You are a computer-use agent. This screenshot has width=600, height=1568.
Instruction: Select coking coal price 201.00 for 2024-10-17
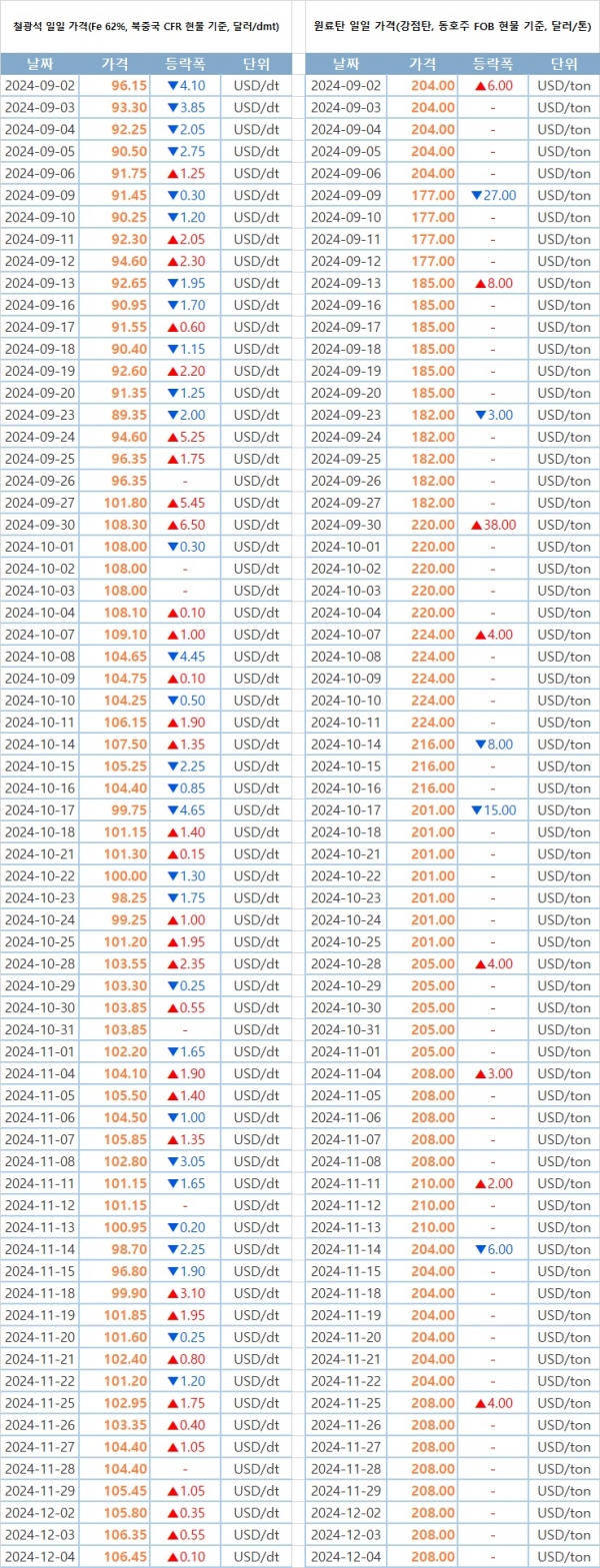point(433,810)
